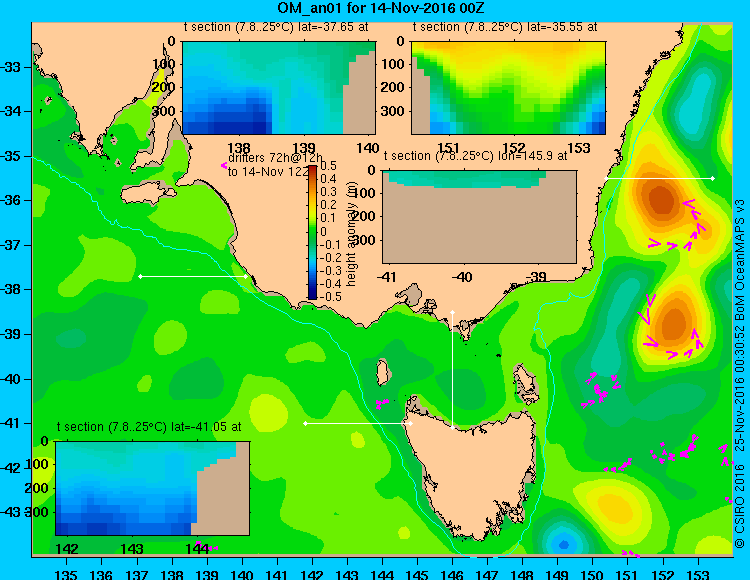Click the "143" label under the lat=-41.05 inset
This screenshot has width=750, height=580.
tap(132, 549)
